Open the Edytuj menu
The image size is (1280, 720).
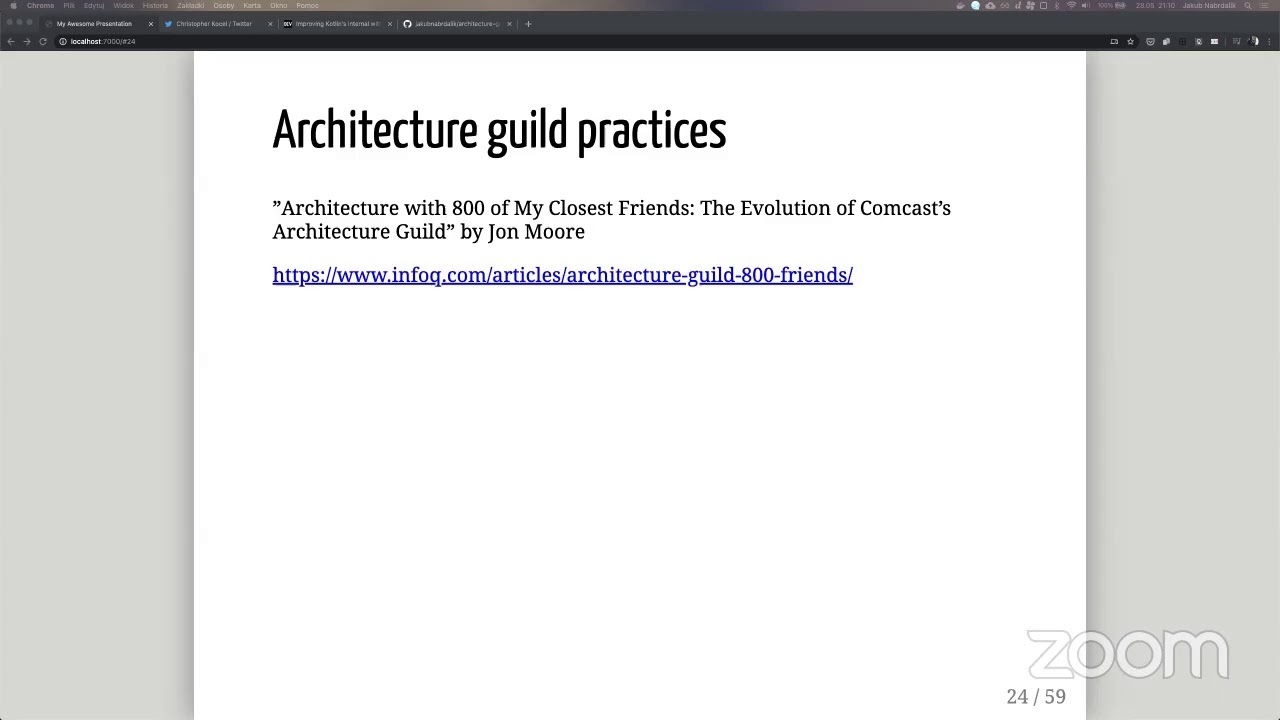(x=94, y=5)
